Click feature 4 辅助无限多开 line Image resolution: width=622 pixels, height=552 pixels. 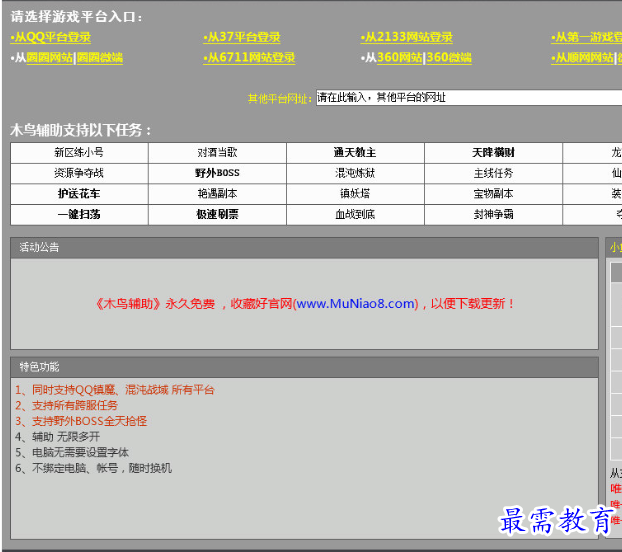(57, 437)
